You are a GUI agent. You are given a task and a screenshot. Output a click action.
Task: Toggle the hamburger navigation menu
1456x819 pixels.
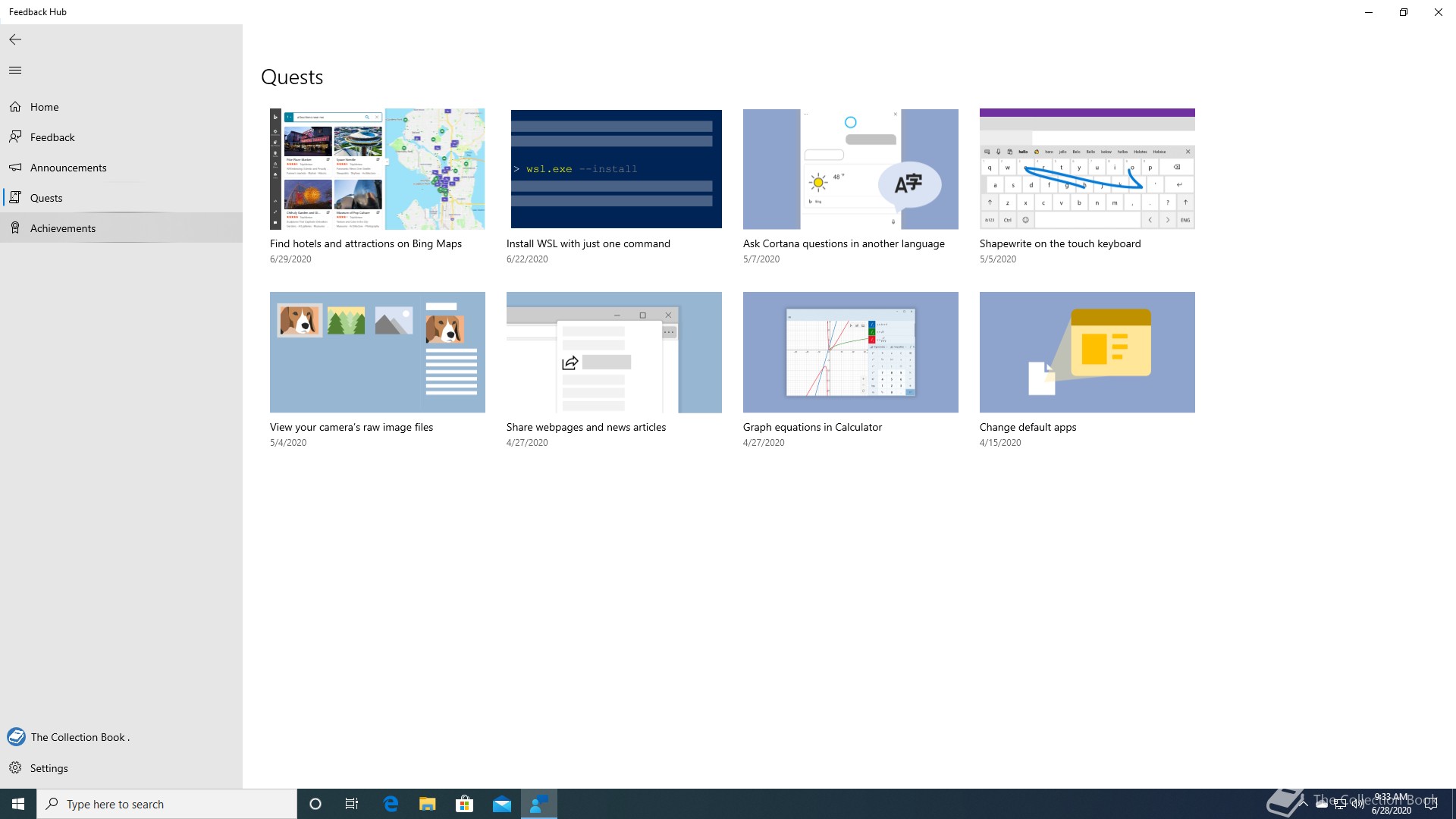click(x=15, y=71)
